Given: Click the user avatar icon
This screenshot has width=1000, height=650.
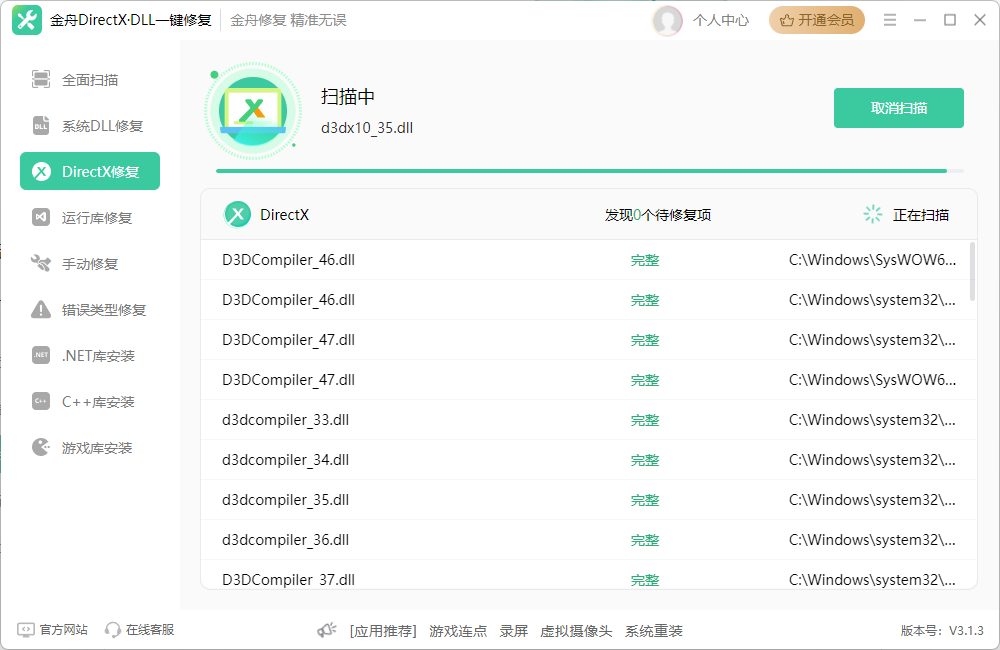Looking at the screenshot, I should tap(668, 20).
